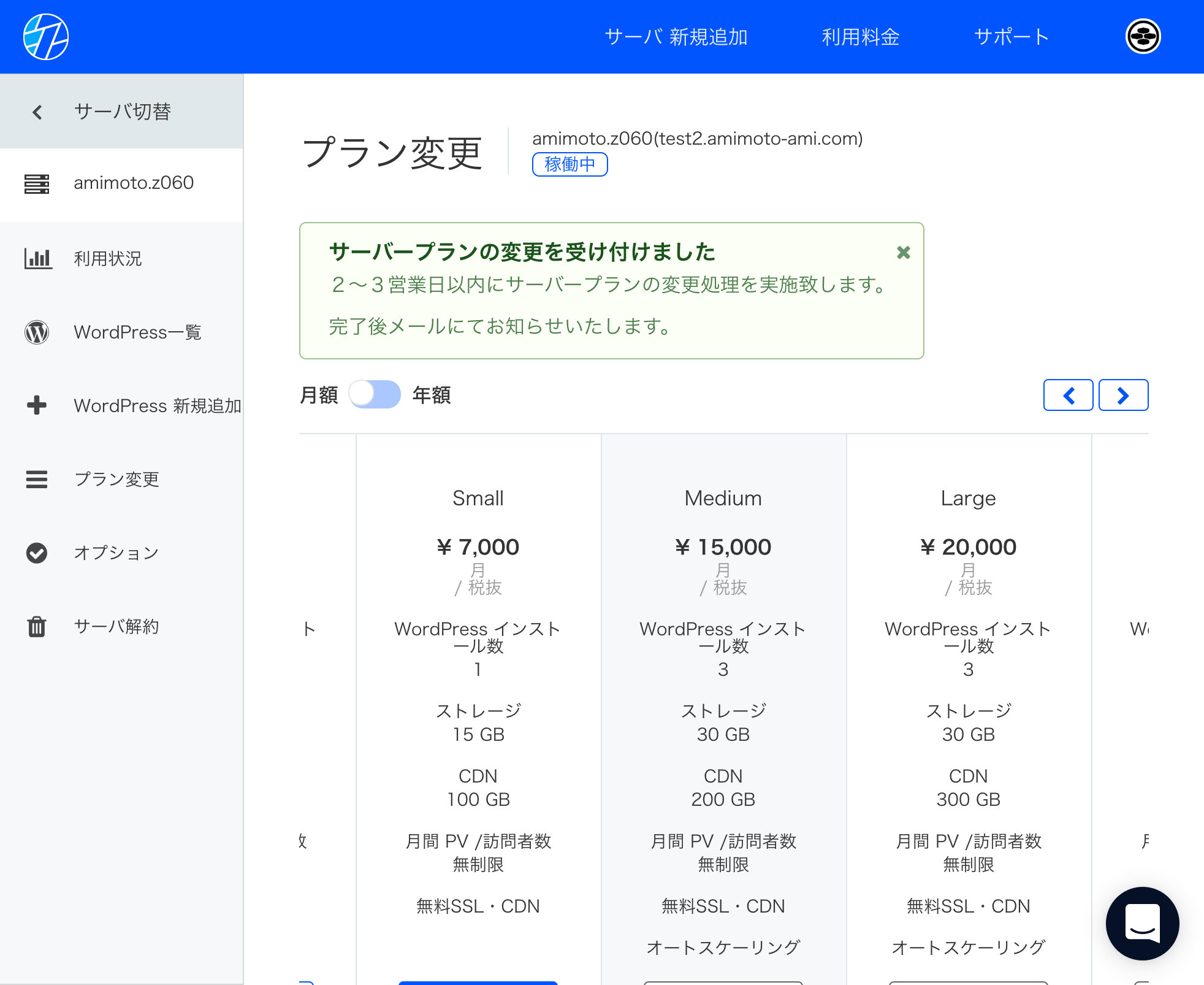This screenshot has width=1204, height=985.
Task: Click the ¥ 7,000 price
Action: [478, 546]
